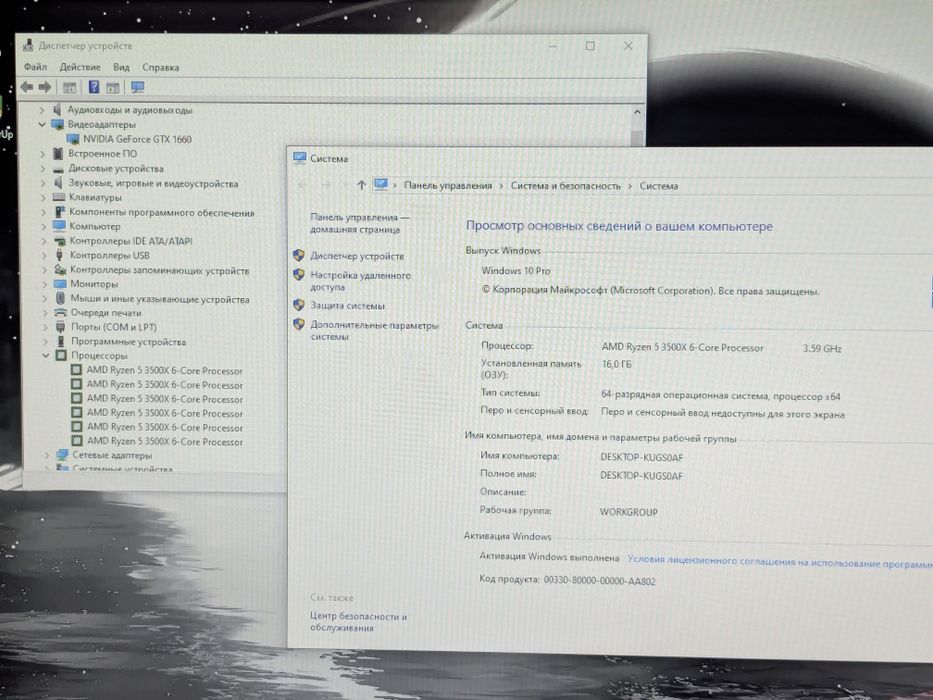Click the product code 00330-80000-00000-AA802
Image resolution: width=933 pixels, height=700 pixels.
[599, 580]
